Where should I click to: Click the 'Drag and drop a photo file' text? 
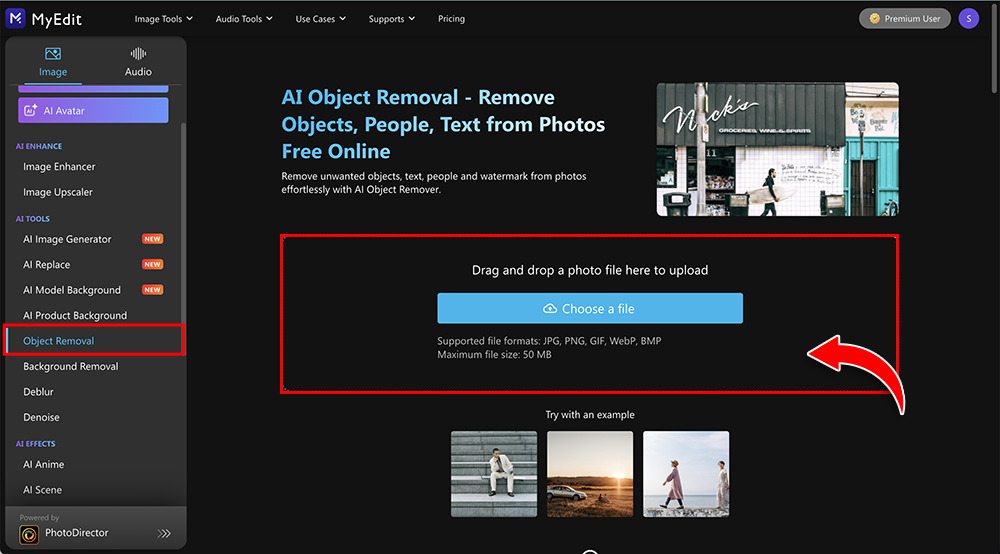click(x=590, y=270)
